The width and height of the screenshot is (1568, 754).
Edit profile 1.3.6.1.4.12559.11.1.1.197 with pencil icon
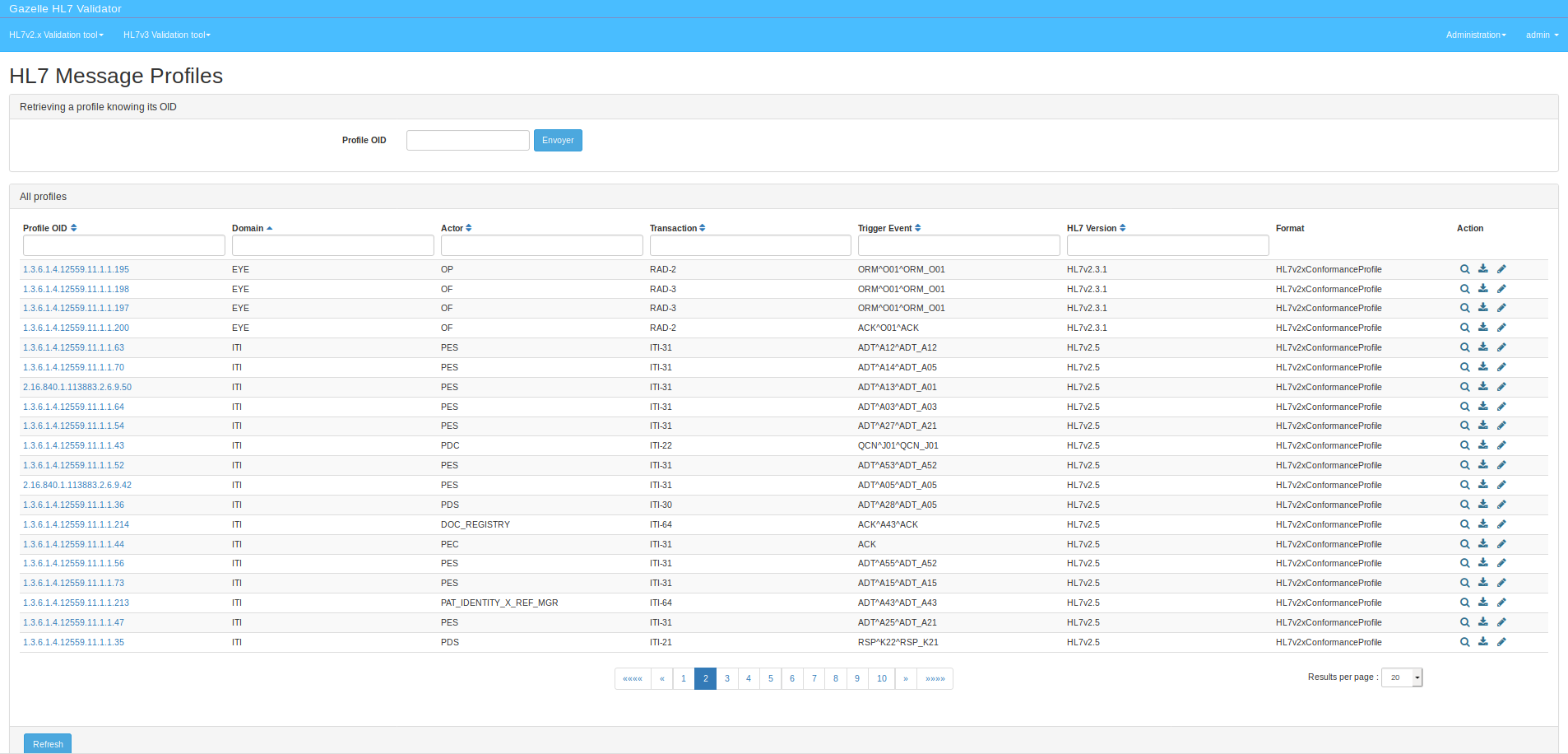coord(1501,308)
